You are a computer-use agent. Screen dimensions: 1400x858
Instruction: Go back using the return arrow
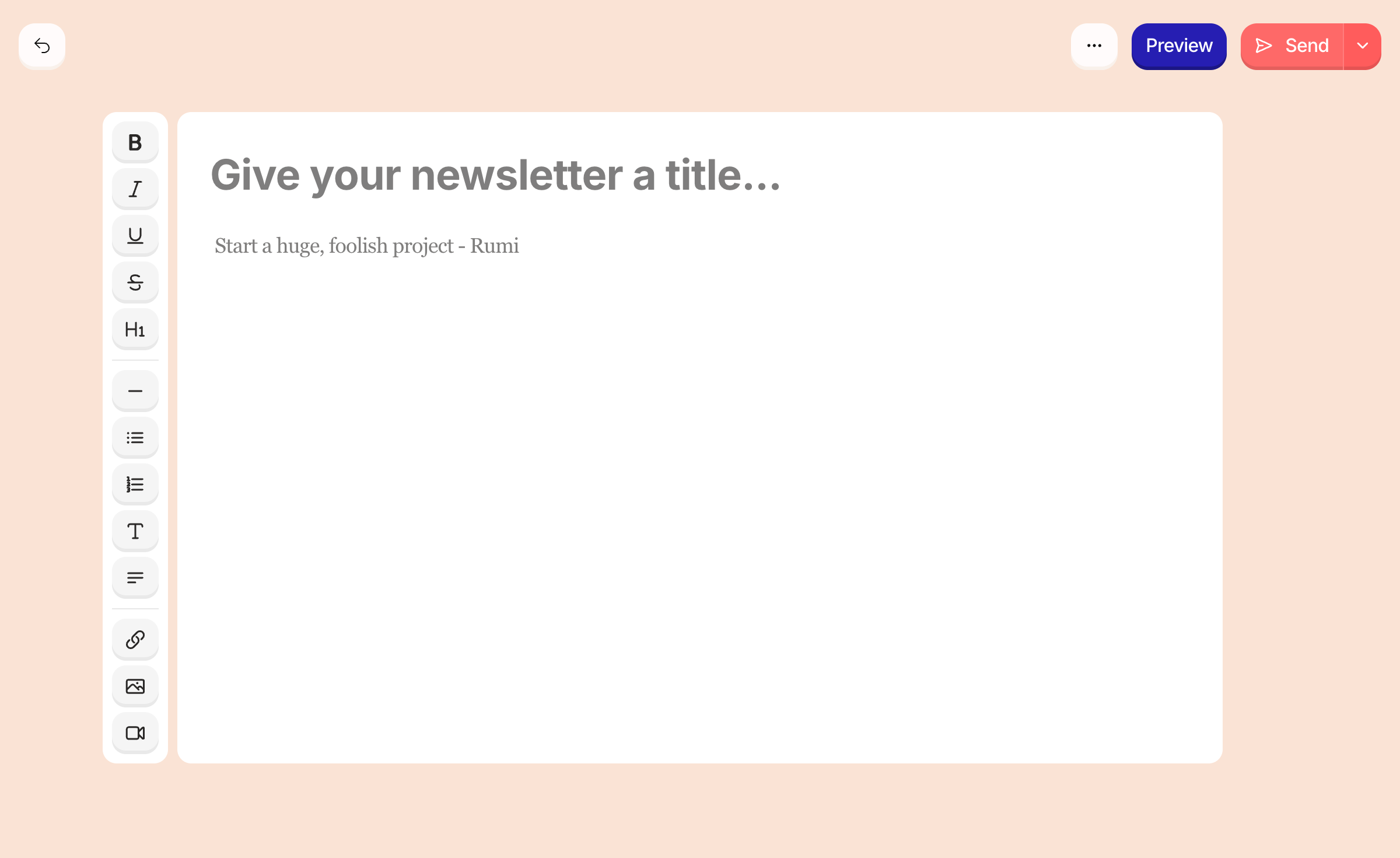42,46
